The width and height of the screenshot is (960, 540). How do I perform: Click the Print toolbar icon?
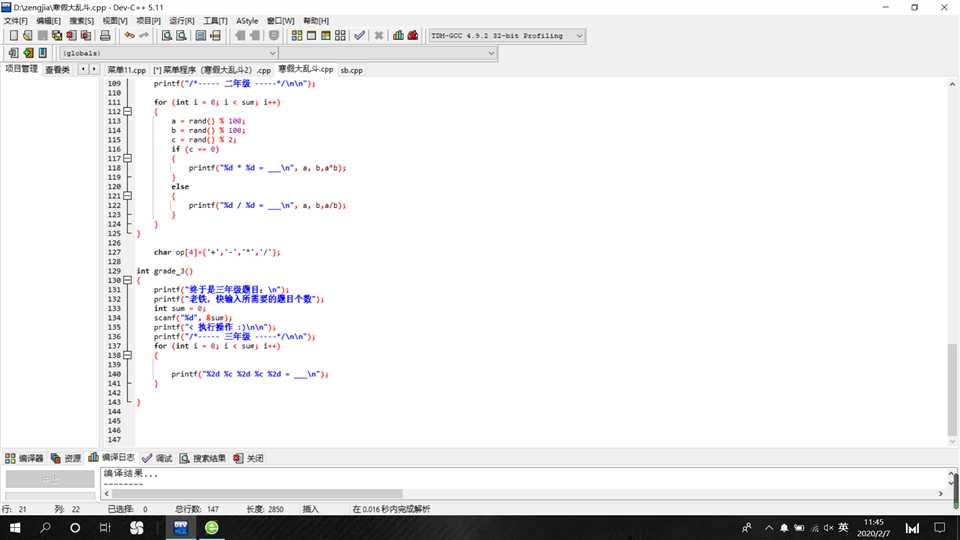pos(105,36)
